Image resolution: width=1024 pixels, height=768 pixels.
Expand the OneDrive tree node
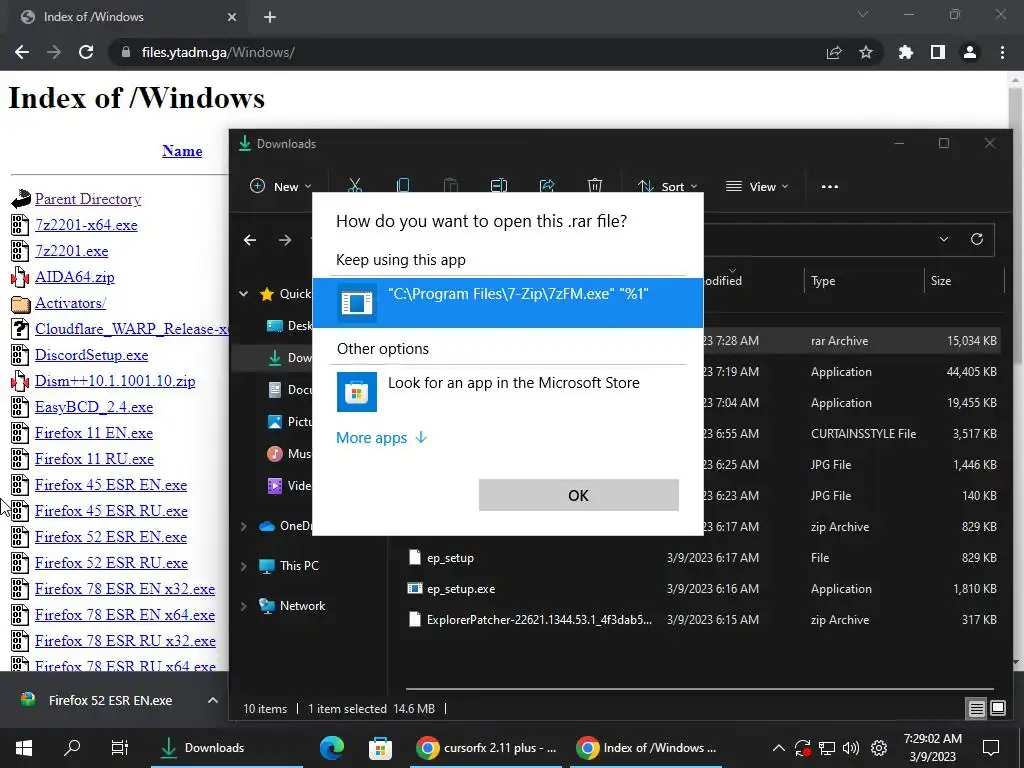[244, 526]
